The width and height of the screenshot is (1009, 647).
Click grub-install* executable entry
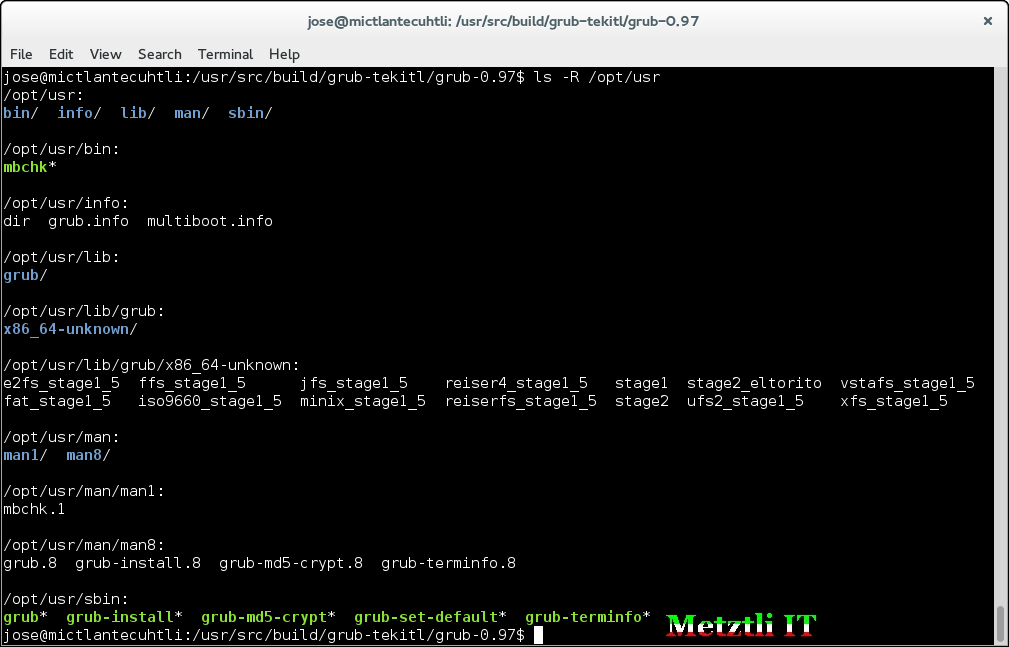coord(124,618)
